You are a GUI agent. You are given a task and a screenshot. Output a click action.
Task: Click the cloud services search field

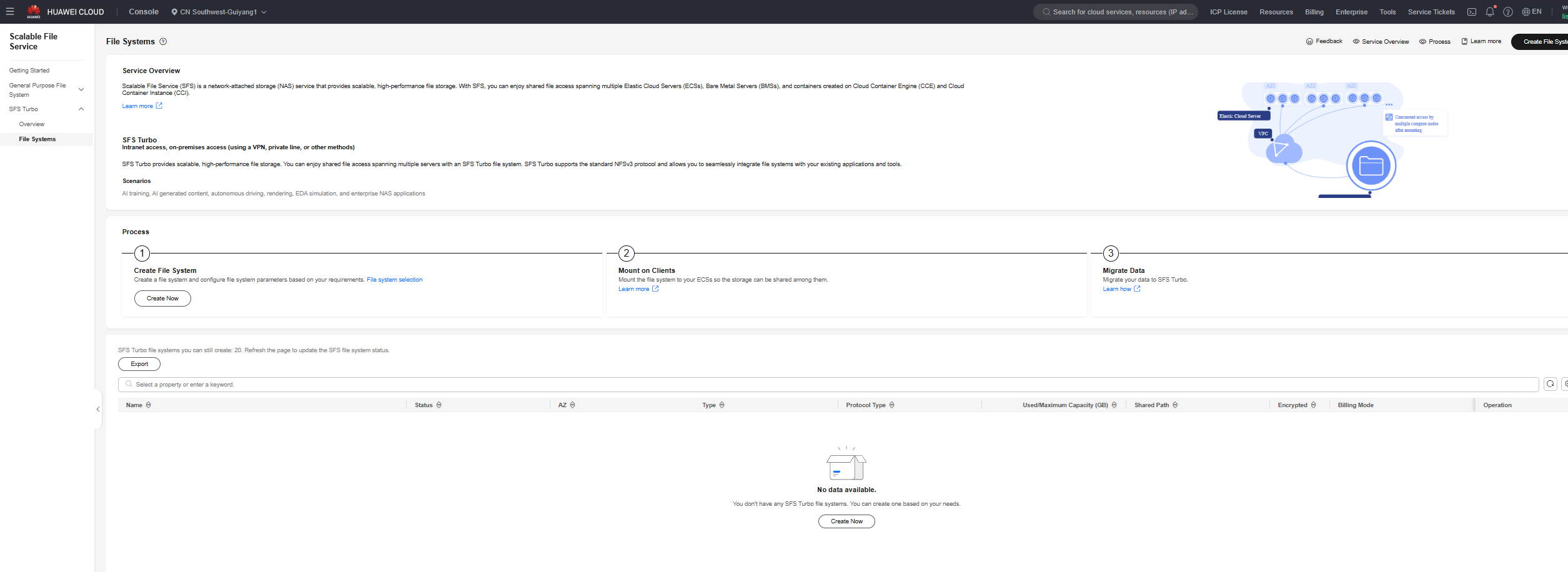[1116, 12]
